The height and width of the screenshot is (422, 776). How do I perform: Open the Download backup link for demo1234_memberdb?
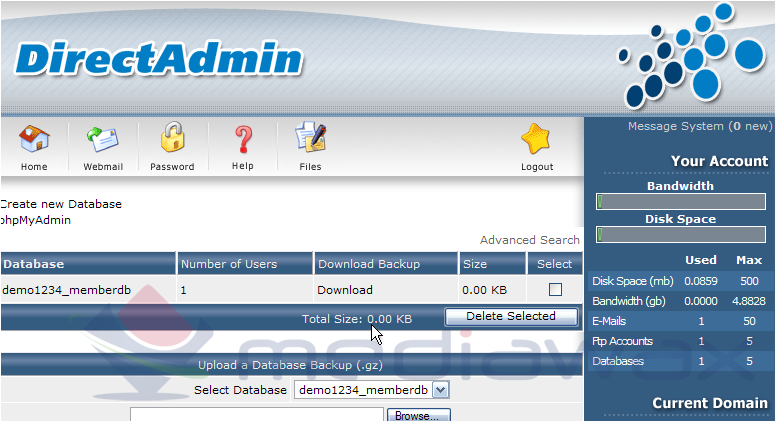[x=345, y=290]
